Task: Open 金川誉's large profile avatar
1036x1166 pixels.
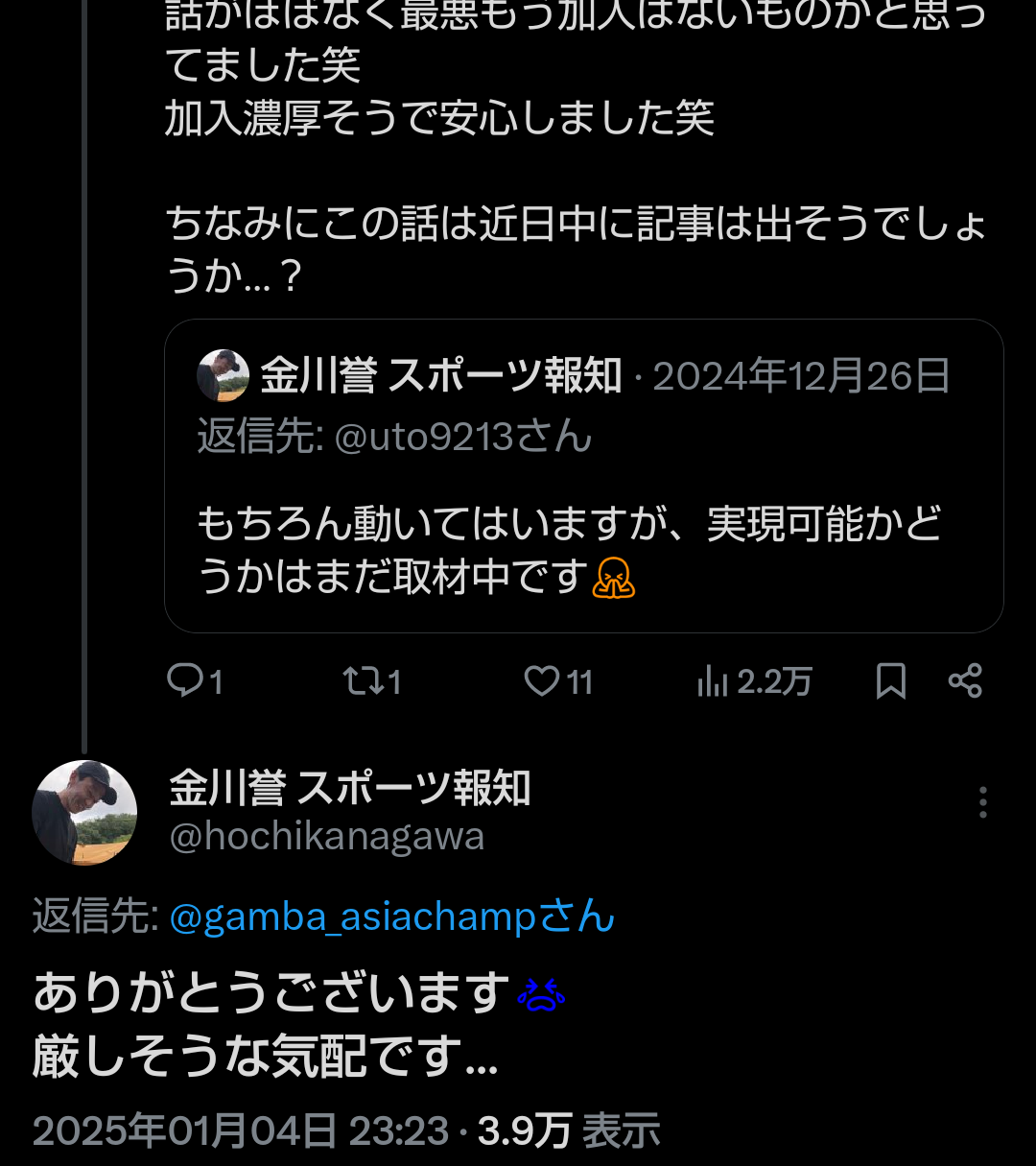Action: click(x=84, y=813)
